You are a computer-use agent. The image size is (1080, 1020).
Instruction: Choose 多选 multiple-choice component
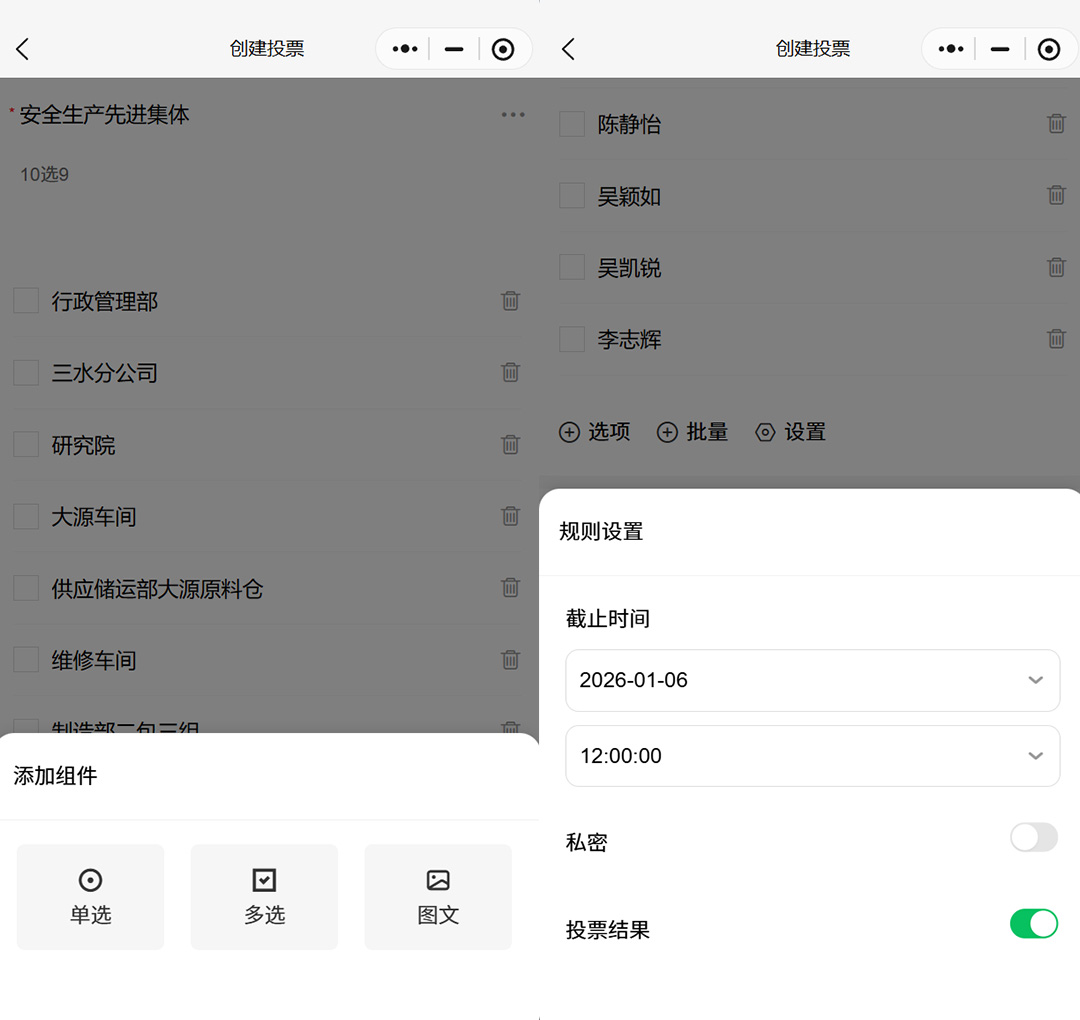[264, 897]
